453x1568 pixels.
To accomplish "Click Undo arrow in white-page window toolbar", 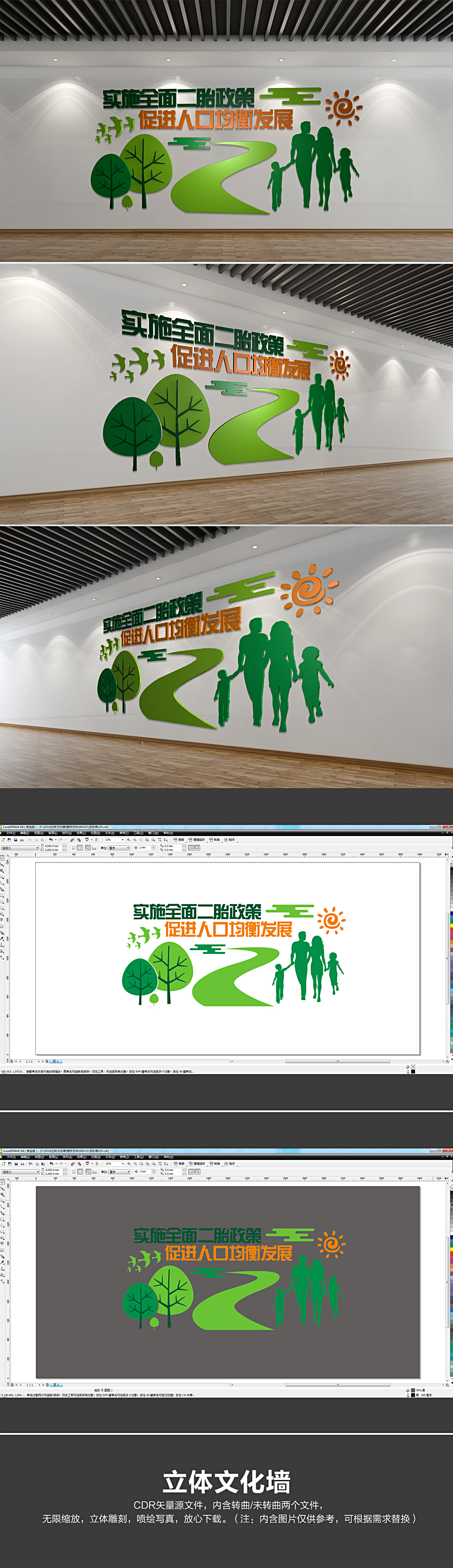I will pyautogui.click(x=51, y=840).
